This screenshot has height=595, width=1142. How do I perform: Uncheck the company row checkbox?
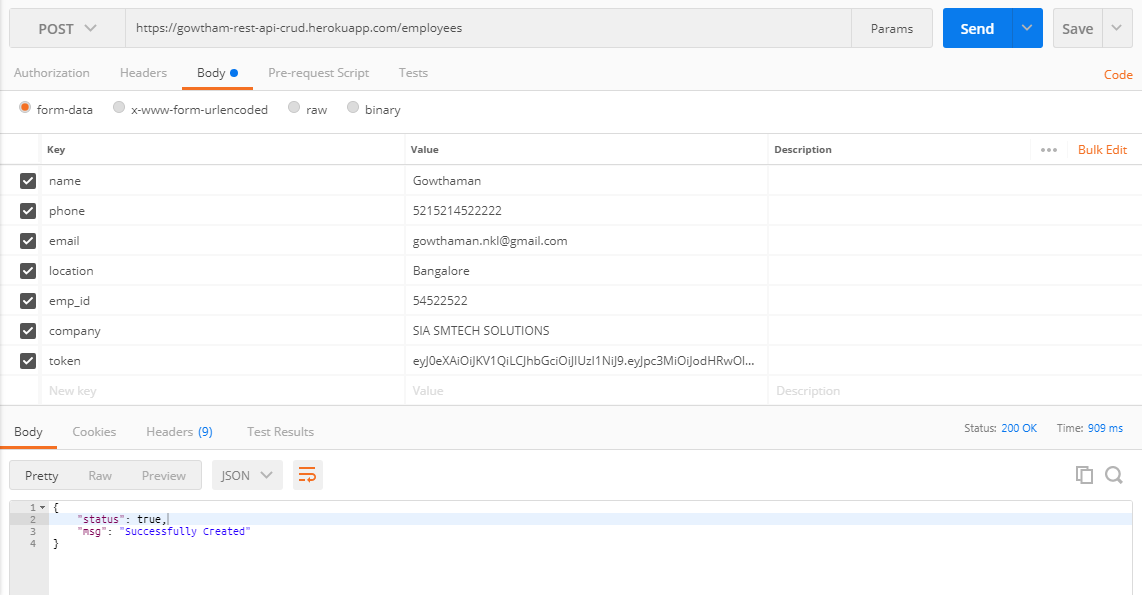click(x=28, y=331)
